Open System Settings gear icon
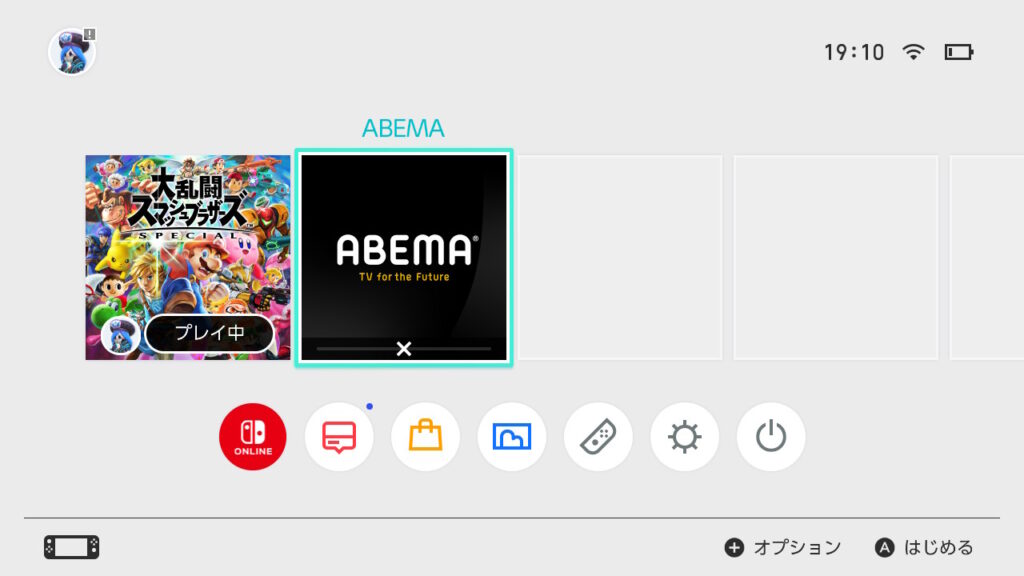1024x576 pixels. [684, 436]
